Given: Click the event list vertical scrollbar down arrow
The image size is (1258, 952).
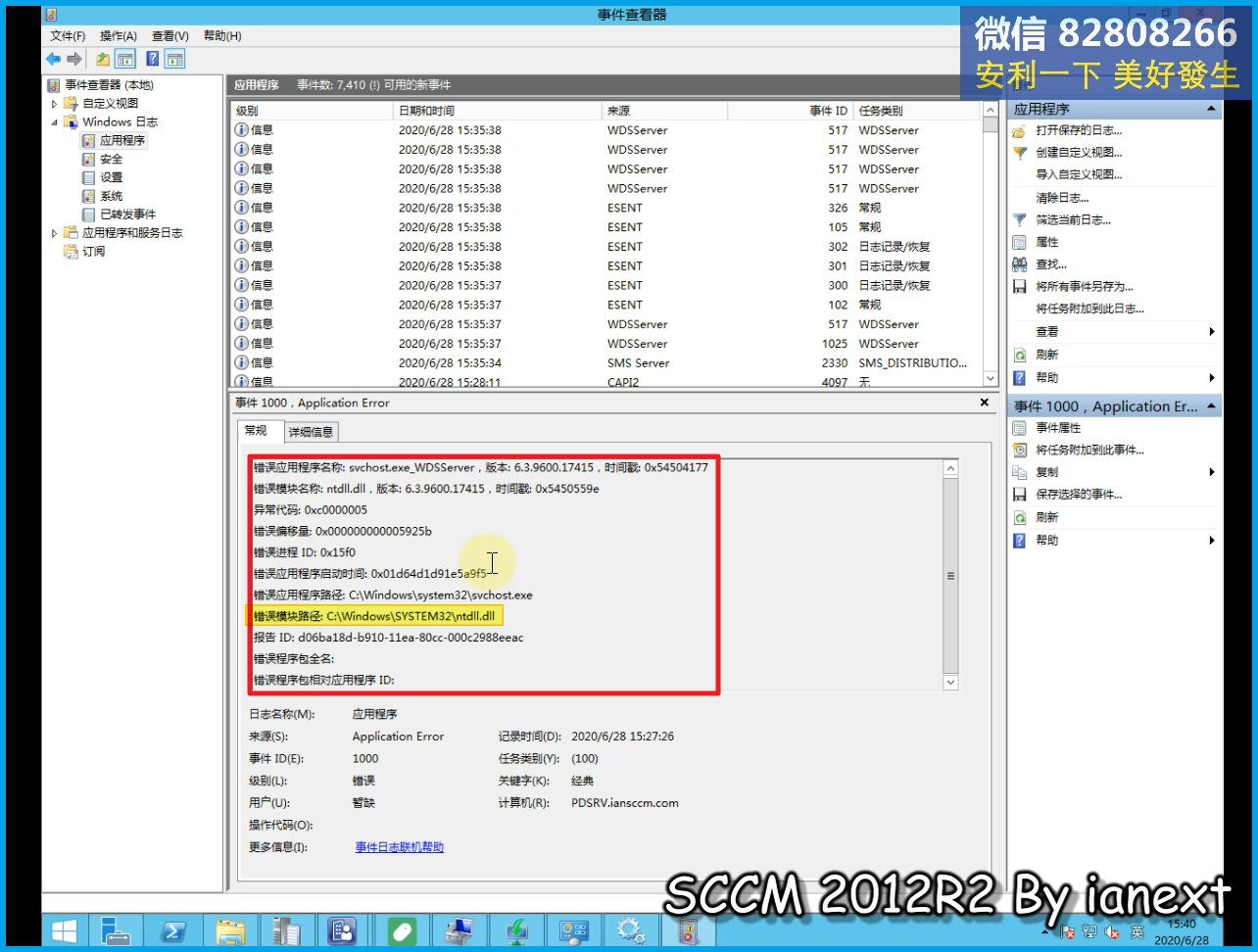Looking at the screenshot, I should pyautogui.click(x=991, y=378).
